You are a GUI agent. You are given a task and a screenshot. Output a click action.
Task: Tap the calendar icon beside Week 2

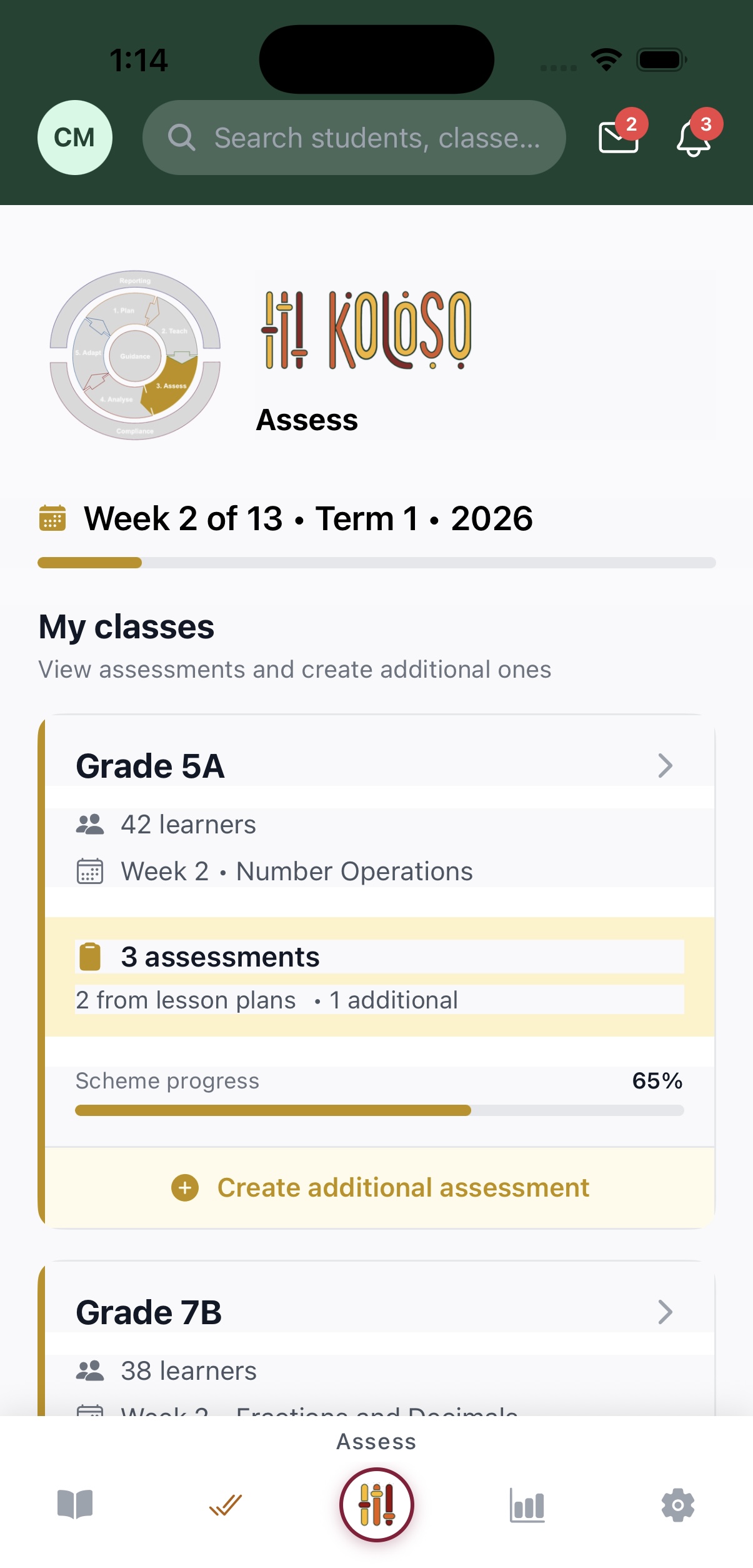tap(54, 518)
